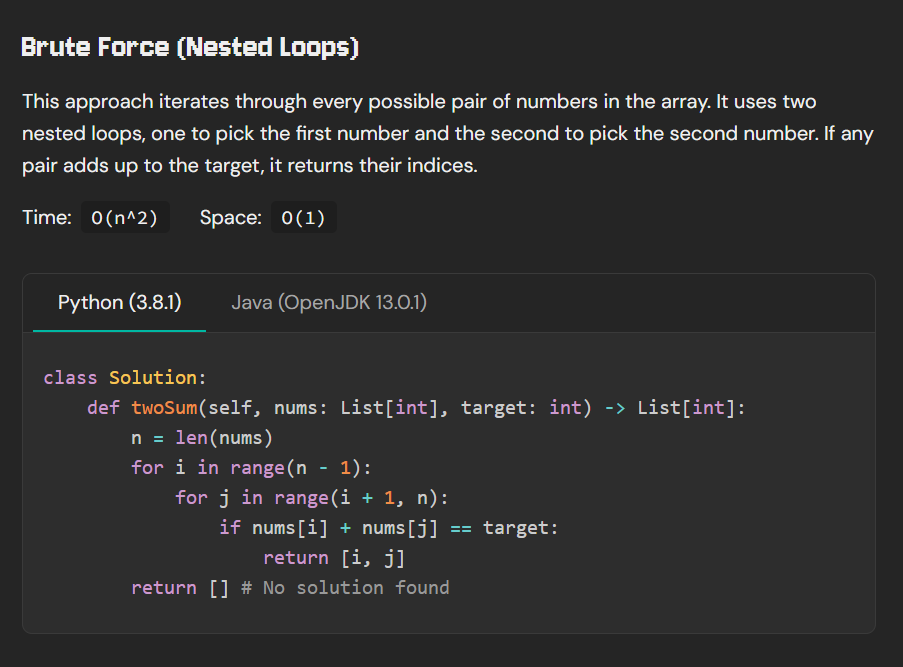Click the O(1) space complexity badge
903x667 pixels.
[303, 217]
